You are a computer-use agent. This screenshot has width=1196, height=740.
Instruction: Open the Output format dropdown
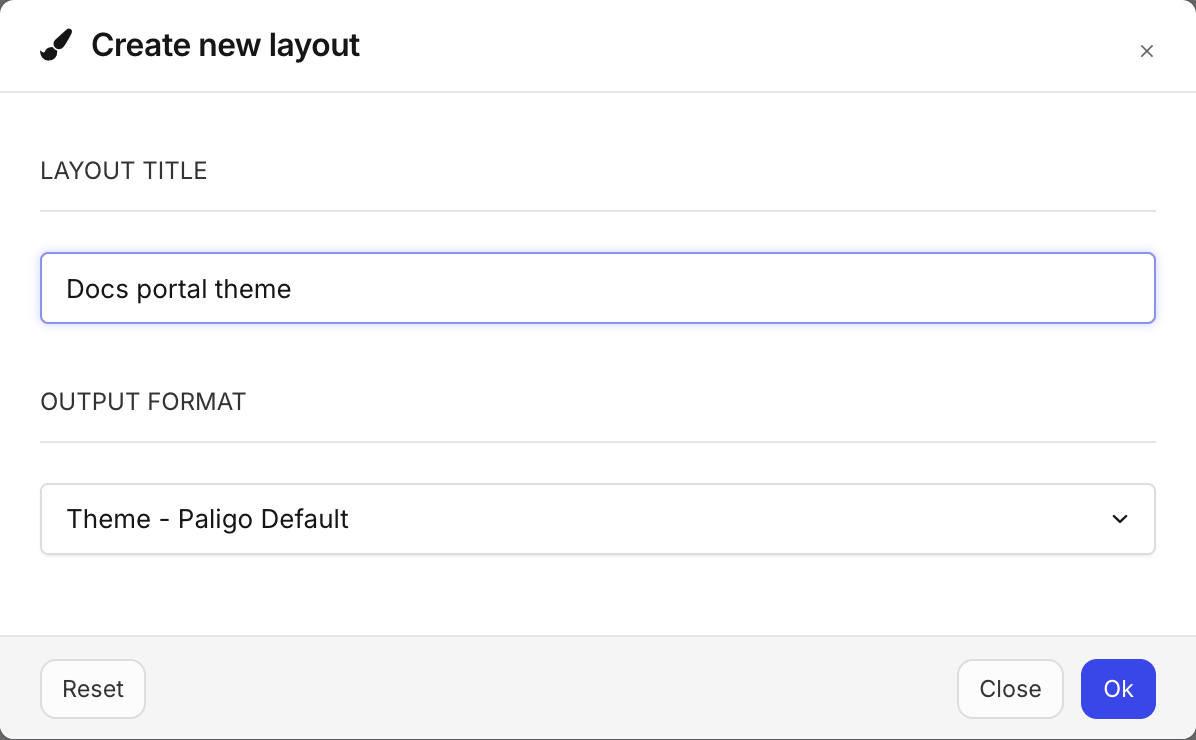point(598,519)
